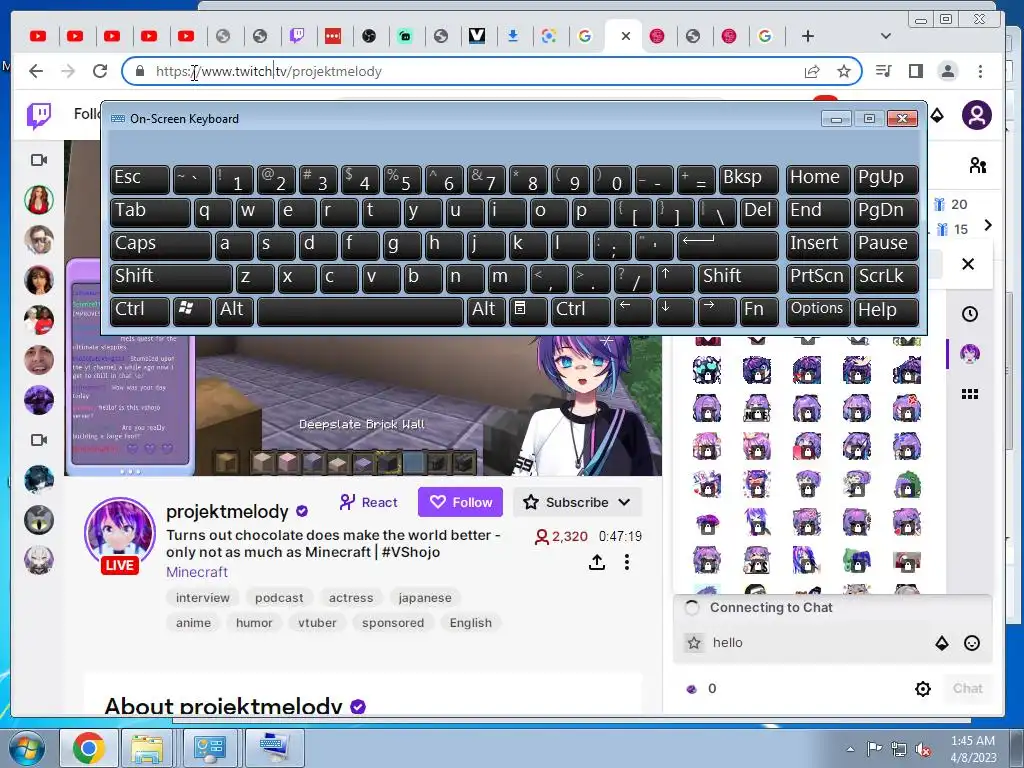Click the React button
Screen dimensions: 1024x768
(368, 502)
